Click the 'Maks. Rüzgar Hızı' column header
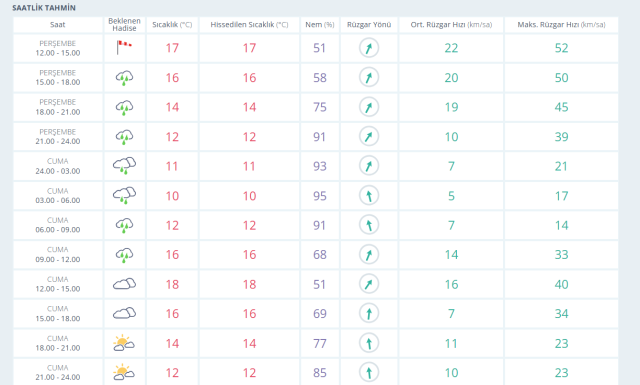Image resolution: width=640 pixels, height=385 pixels. tap(562, 24)
